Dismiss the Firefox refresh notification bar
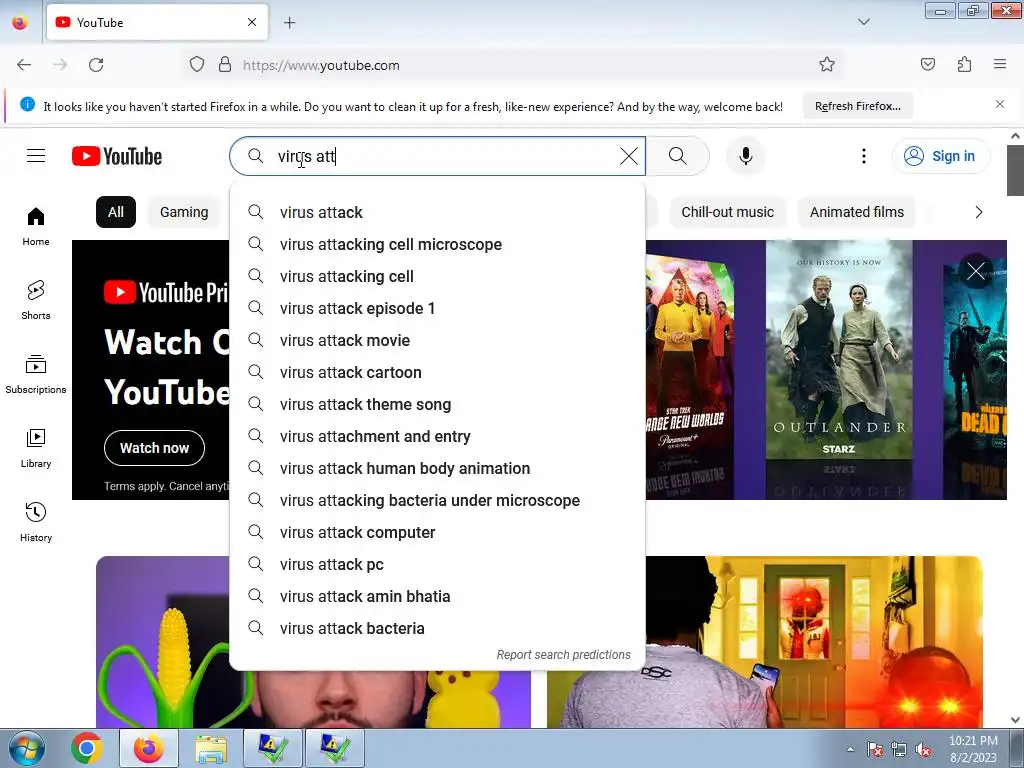This screenshot has height=768, width=1024. coord(1000,104)
